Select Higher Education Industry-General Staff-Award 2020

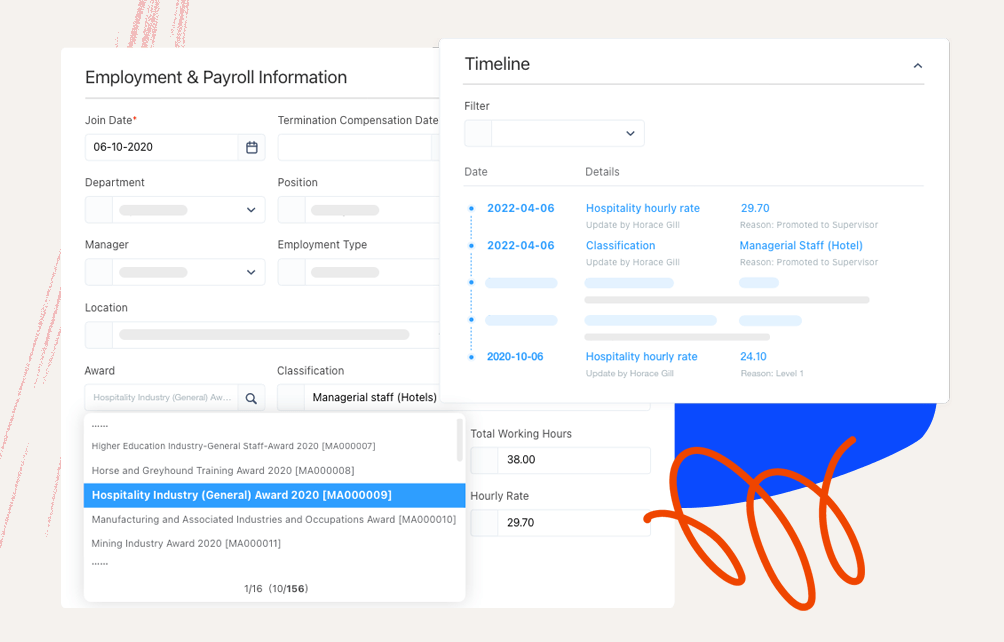(233, 446)
